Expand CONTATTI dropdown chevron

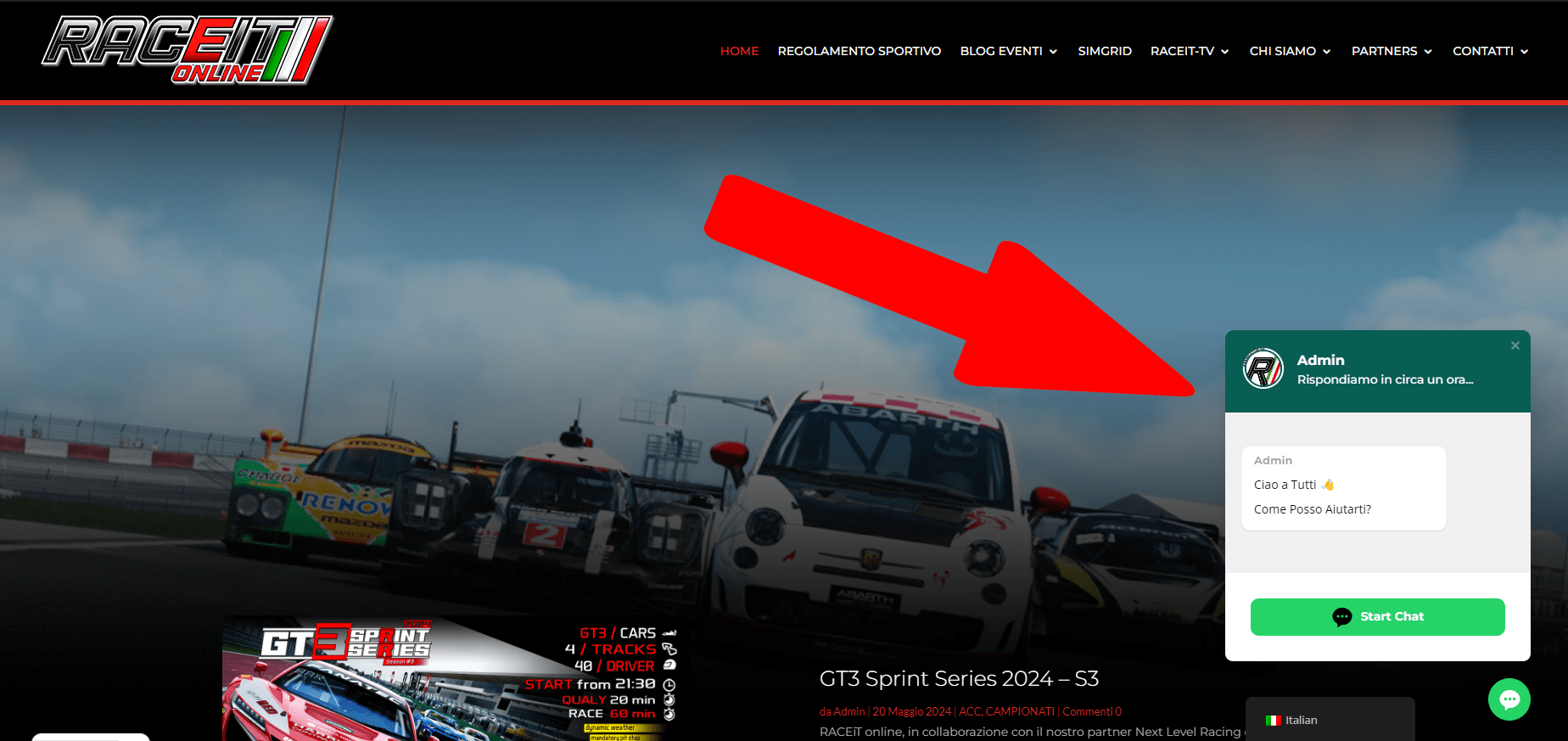pyautogui.click(x=1524, y=52)
